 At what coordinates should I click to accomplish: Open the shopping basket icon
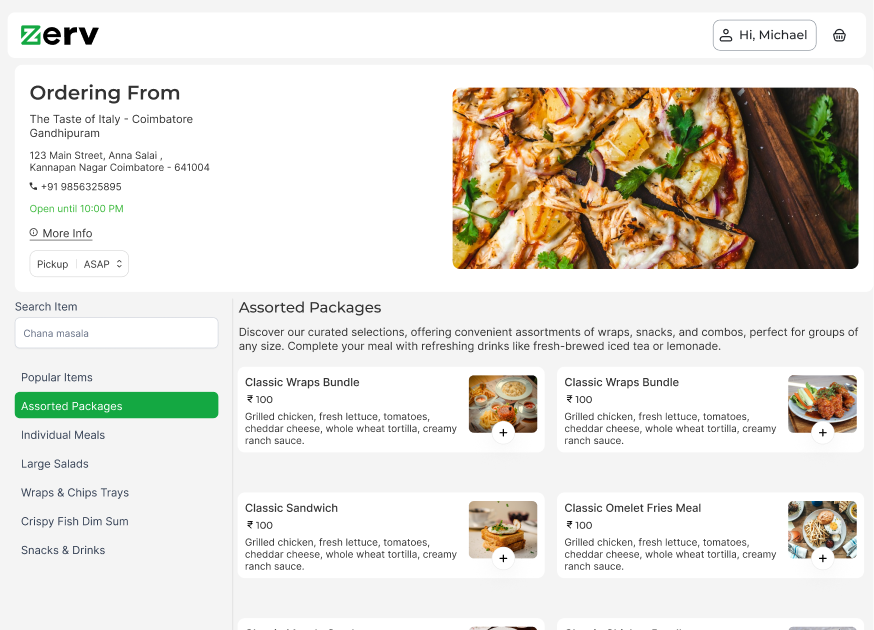coord(839,35)
